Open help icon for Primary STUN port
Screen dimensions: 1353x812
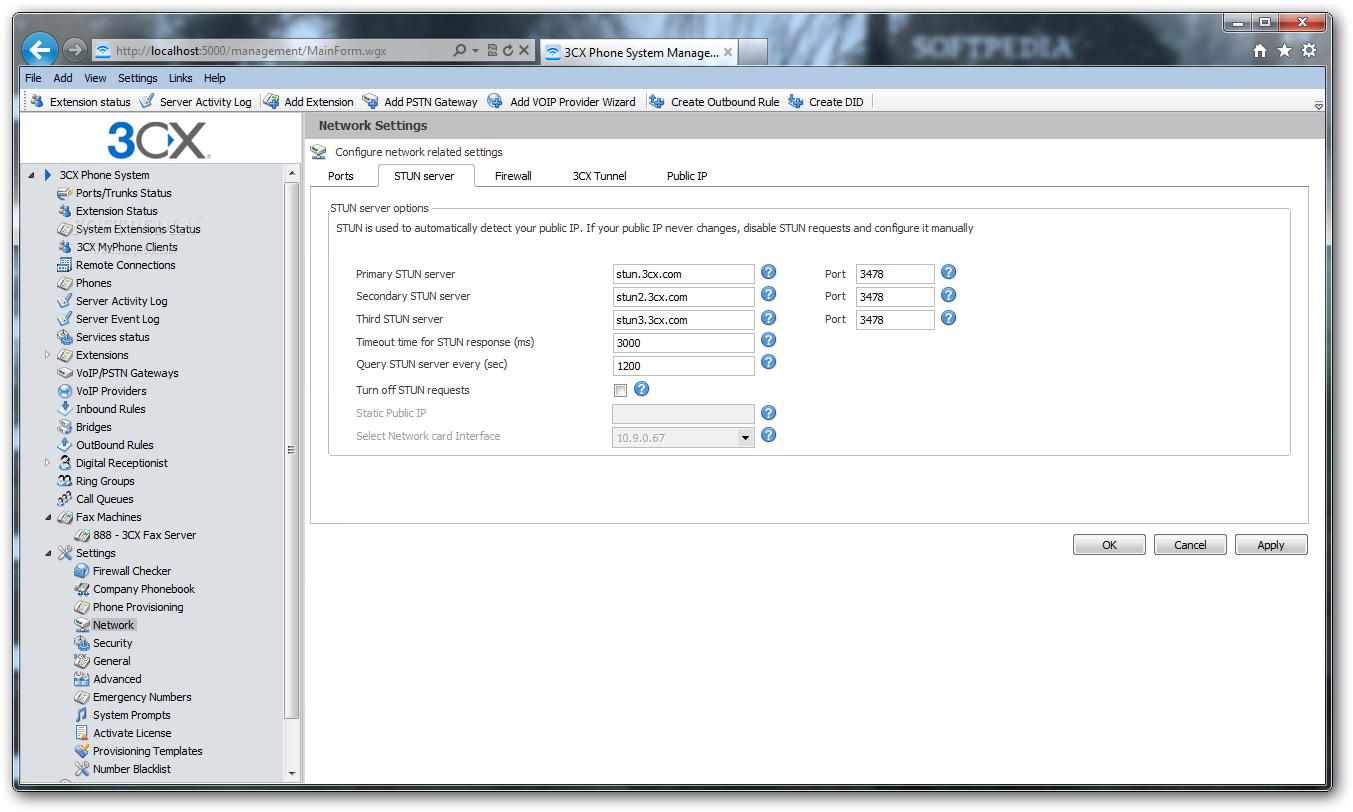tap(949, 272)
